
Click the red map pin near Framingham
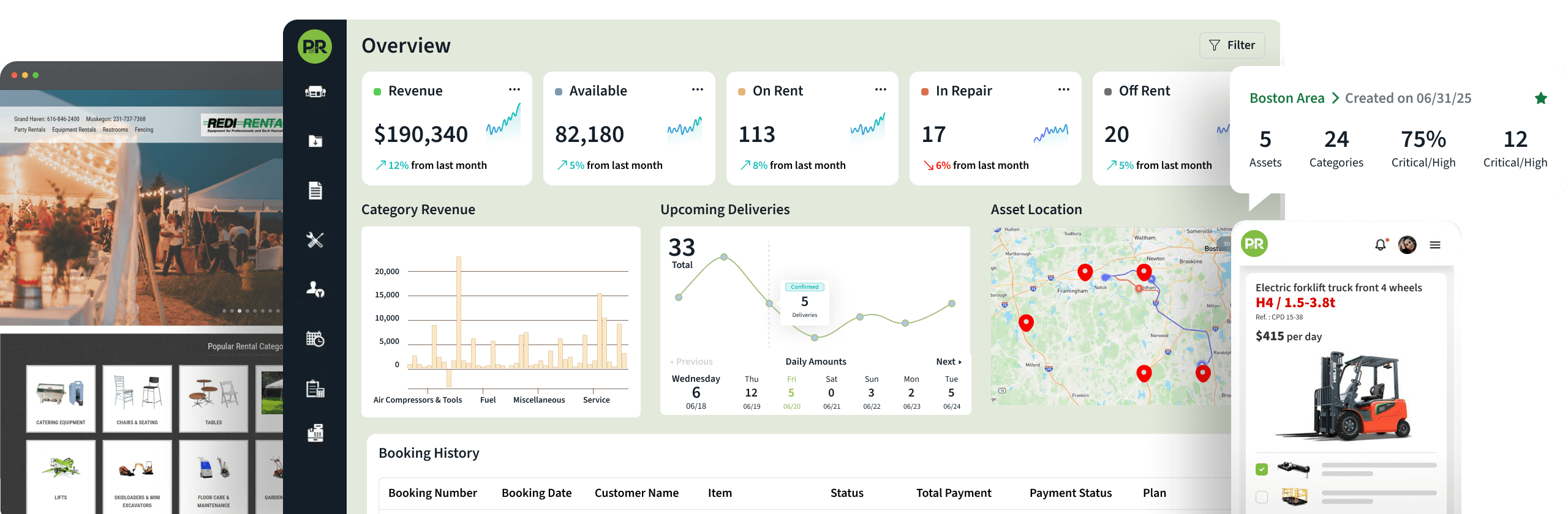(1085, 272)
